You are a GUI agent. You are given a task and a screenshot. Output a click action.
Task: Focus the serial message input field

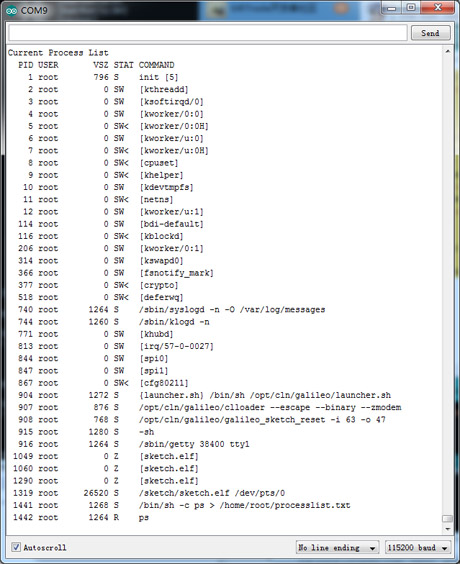coord(208,33)
